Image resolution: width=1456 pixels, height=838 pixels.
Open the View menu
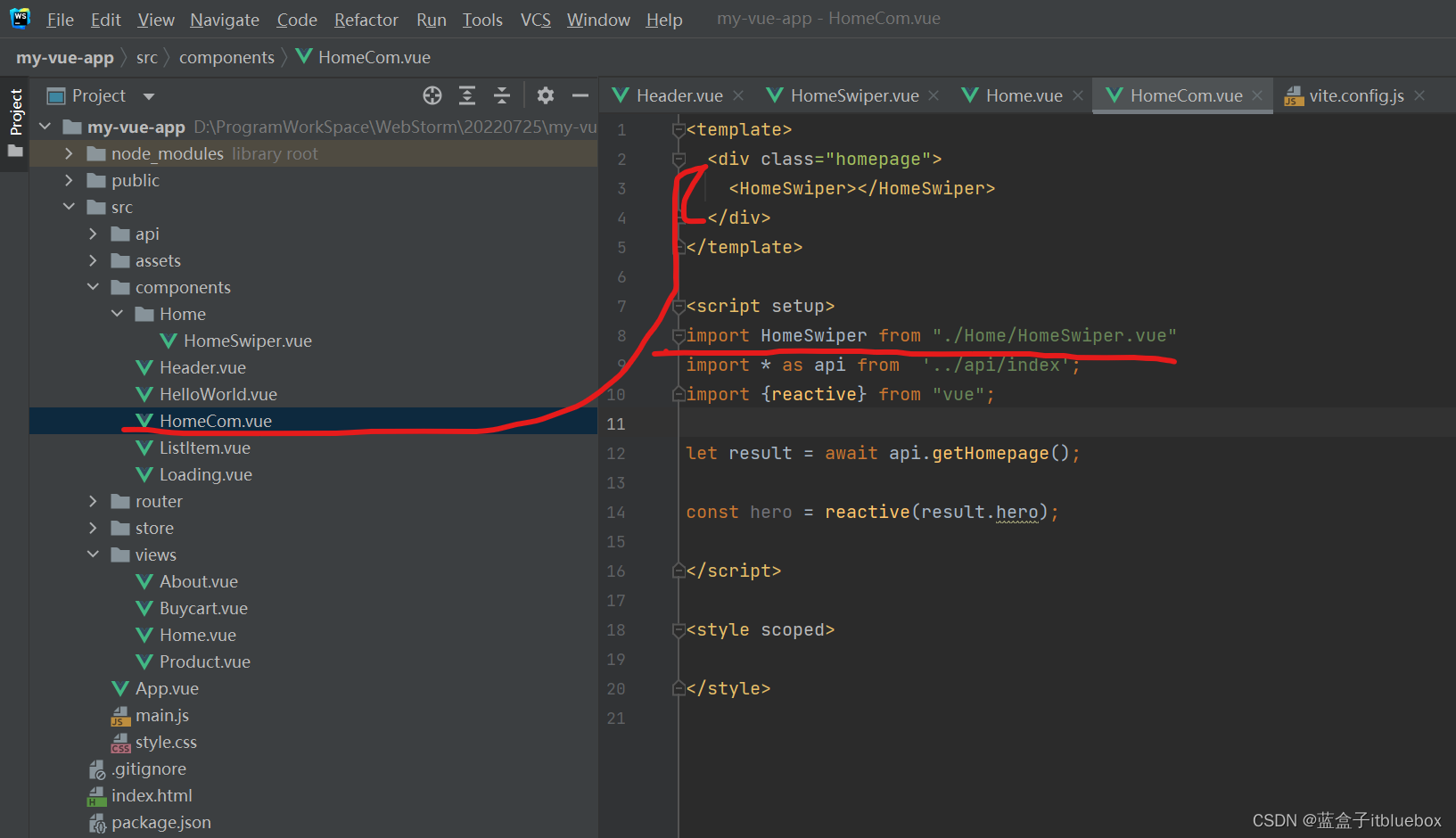[156, 20]
